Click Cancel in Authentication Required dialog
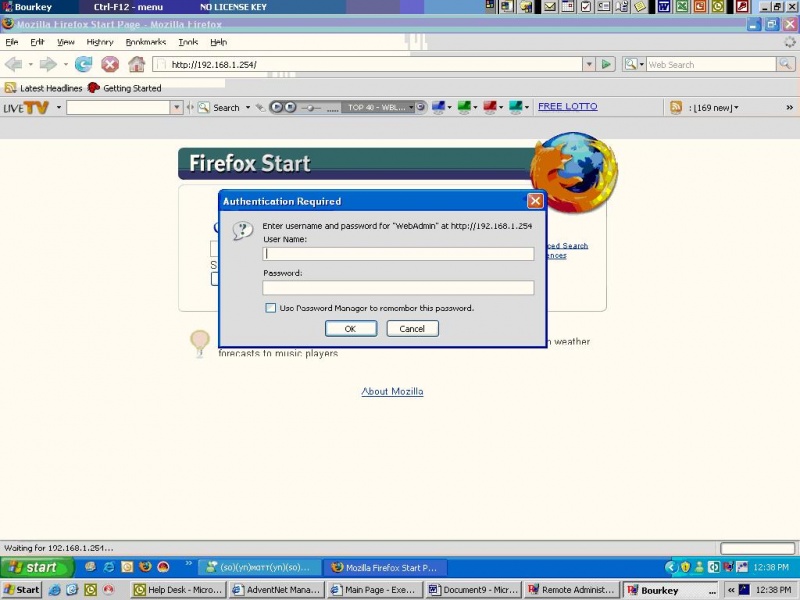 pos(412,329)
